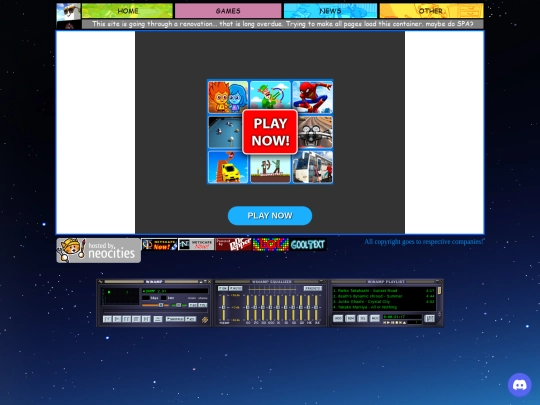Click Winamp main window Play button
The height and width of the screenshot is (405, 540).
tap(117, 319)
